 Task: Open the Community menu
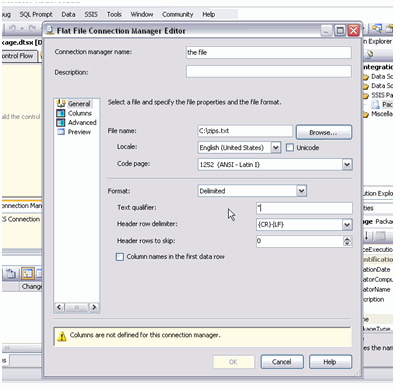[178, 14]
